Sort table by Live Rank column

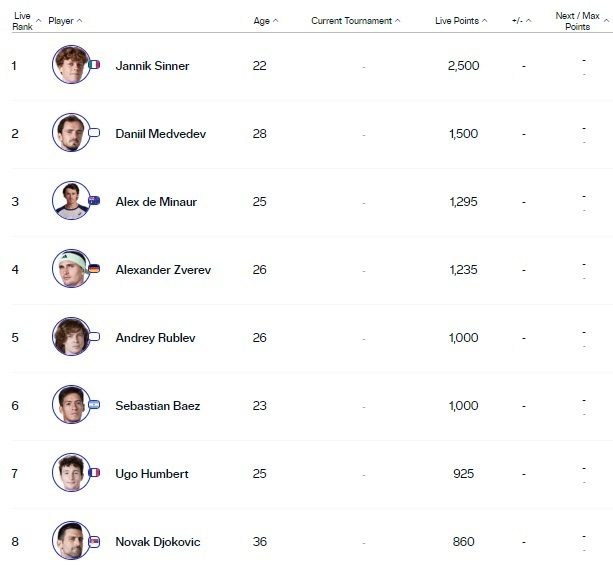pyautogui.click(x=24, y=21)
